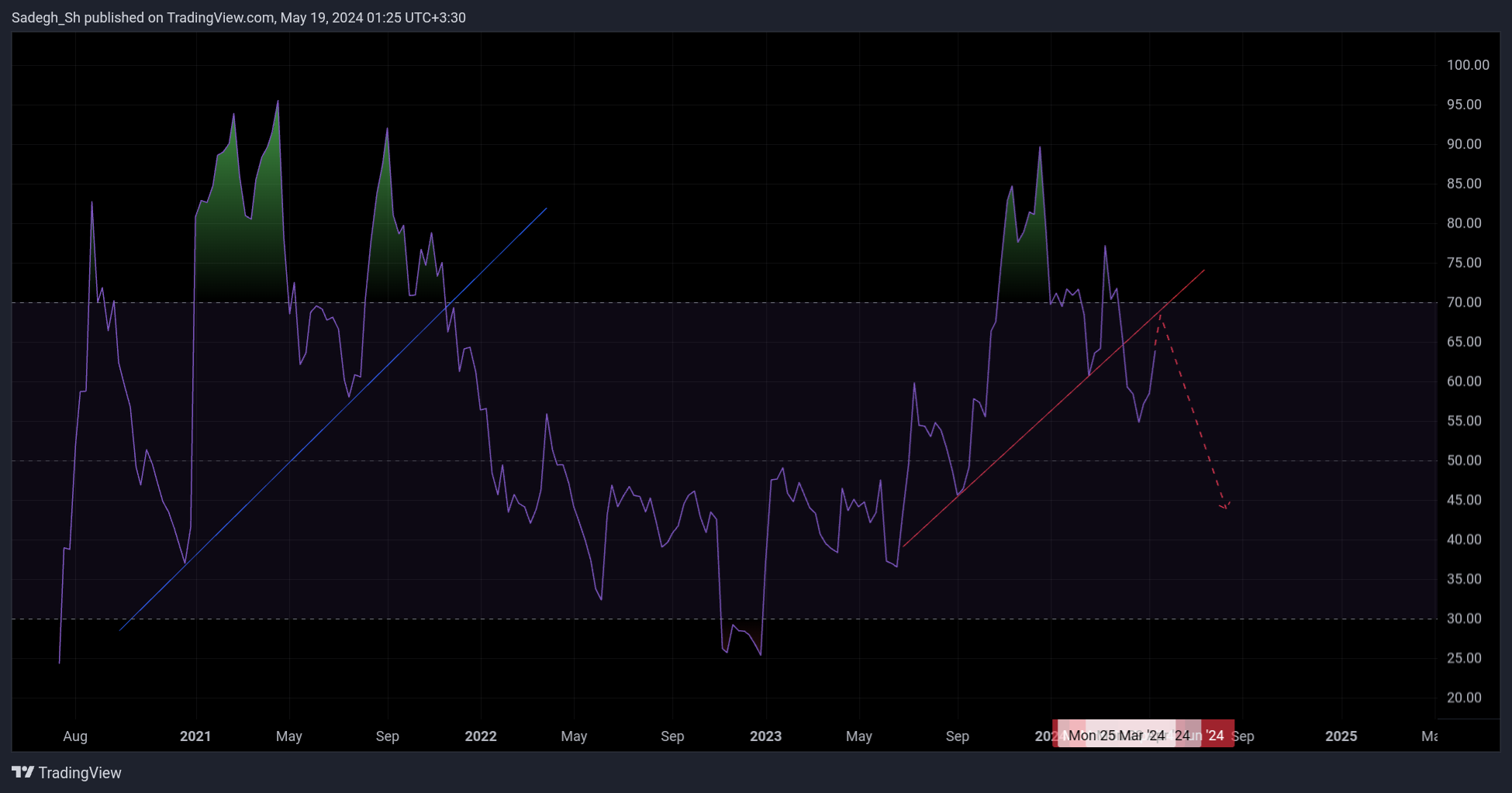
Task: Click the published-by header text at top
Action: (x=239, y=17)
